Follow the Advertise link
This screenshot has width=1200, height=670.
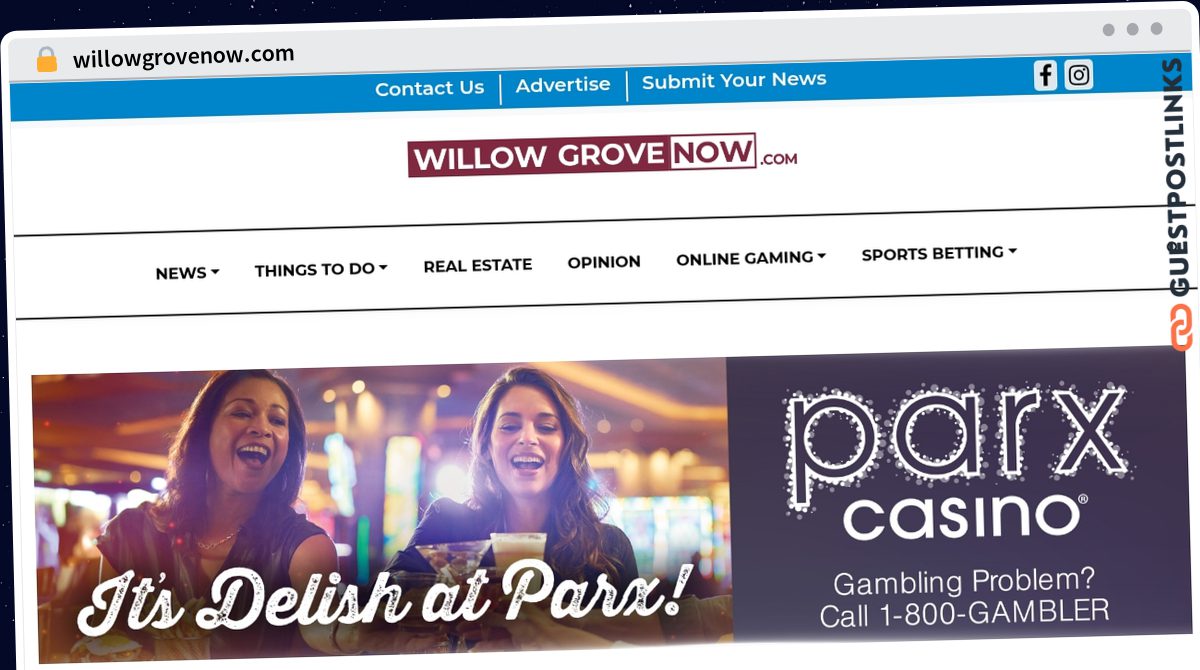coord(563,85)
